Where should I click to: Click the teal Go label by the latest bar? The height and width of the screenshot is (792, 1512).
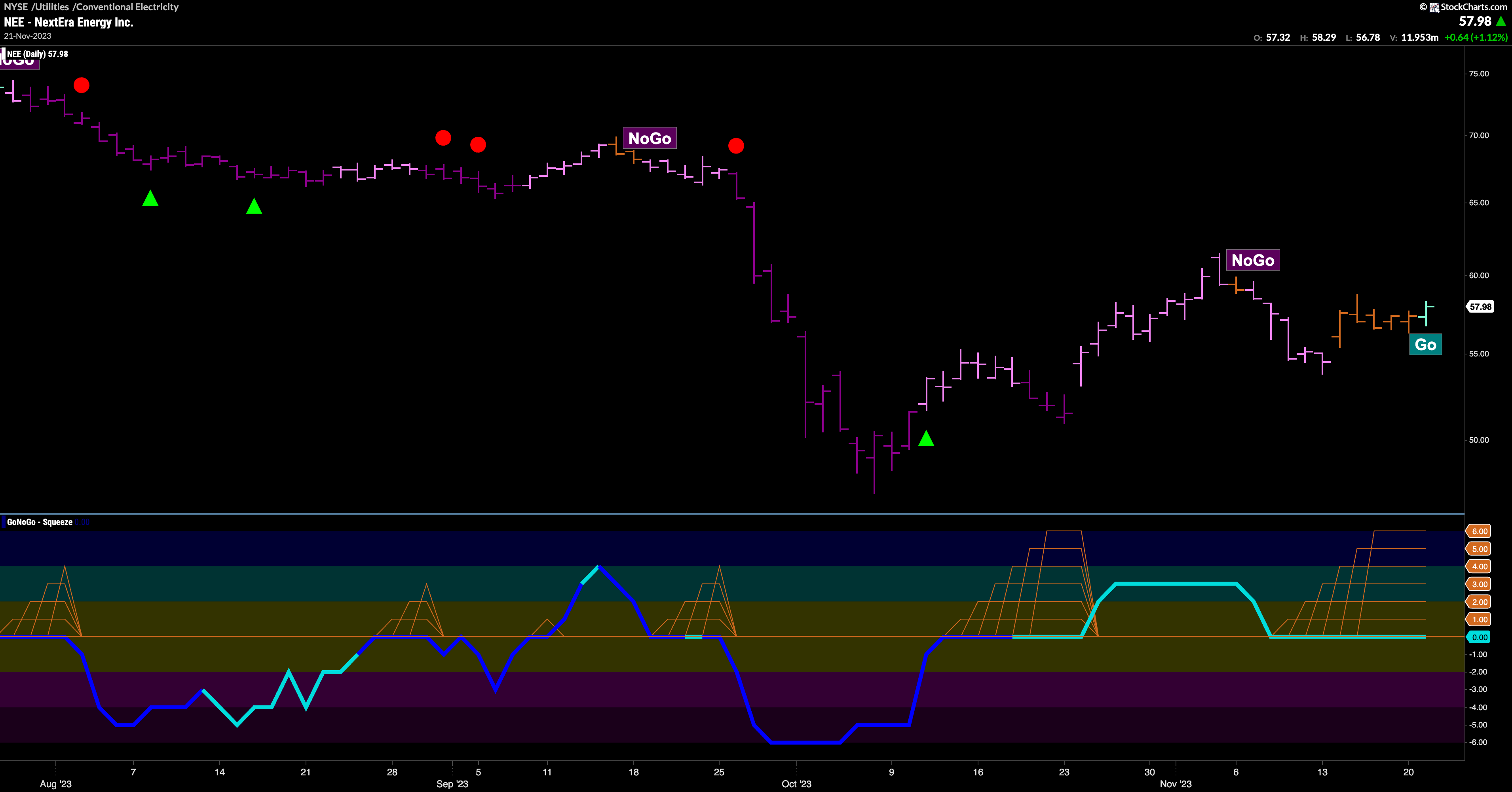[1425, 344]
